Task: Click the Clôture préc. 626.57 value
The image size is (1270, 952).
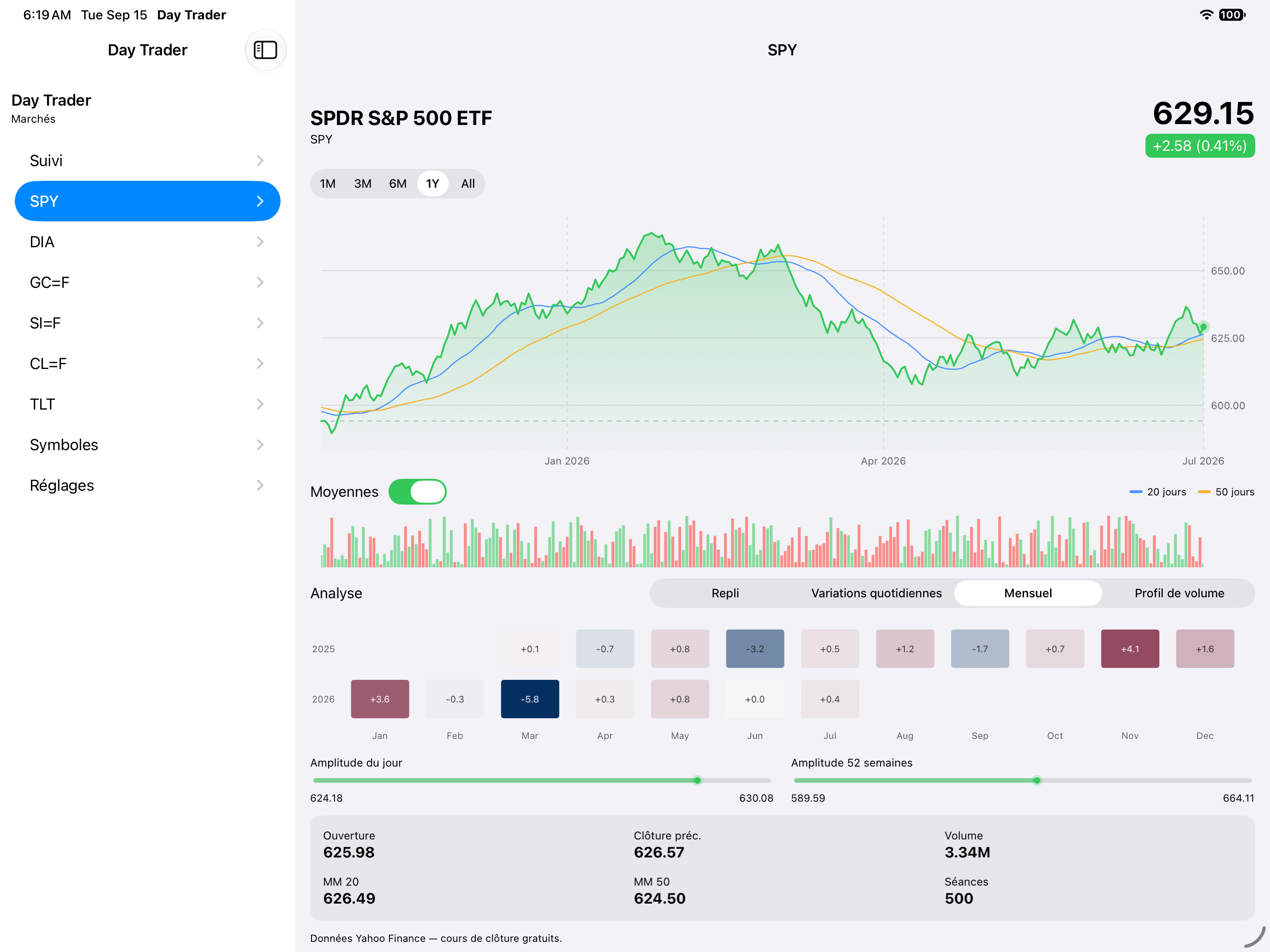Action: tap(659, 852)
